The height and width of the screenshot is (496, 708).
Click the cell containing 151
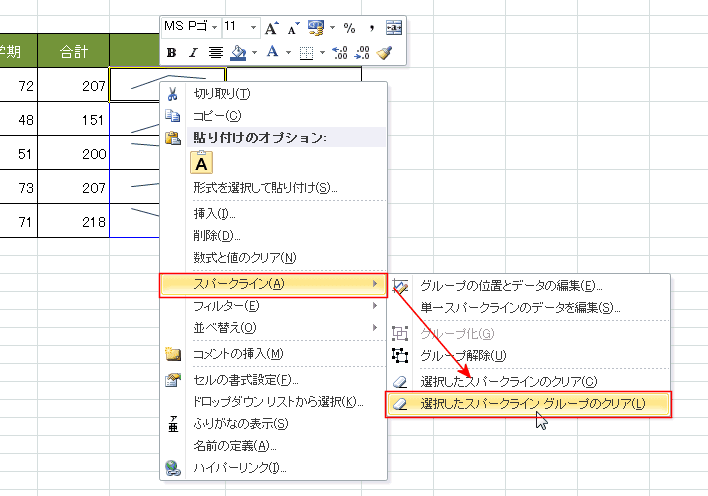click(x=75, y=121)
